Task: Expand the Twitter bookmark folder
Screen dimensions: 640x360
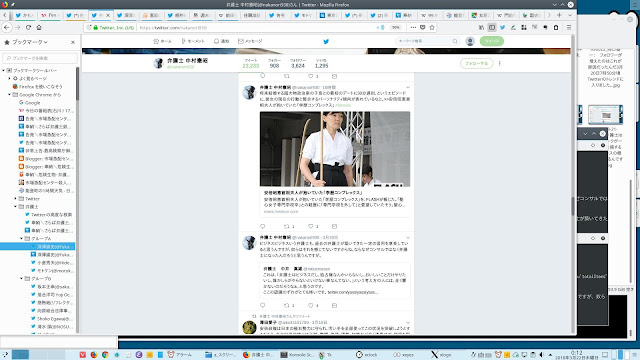Action: tap(16, 198)
